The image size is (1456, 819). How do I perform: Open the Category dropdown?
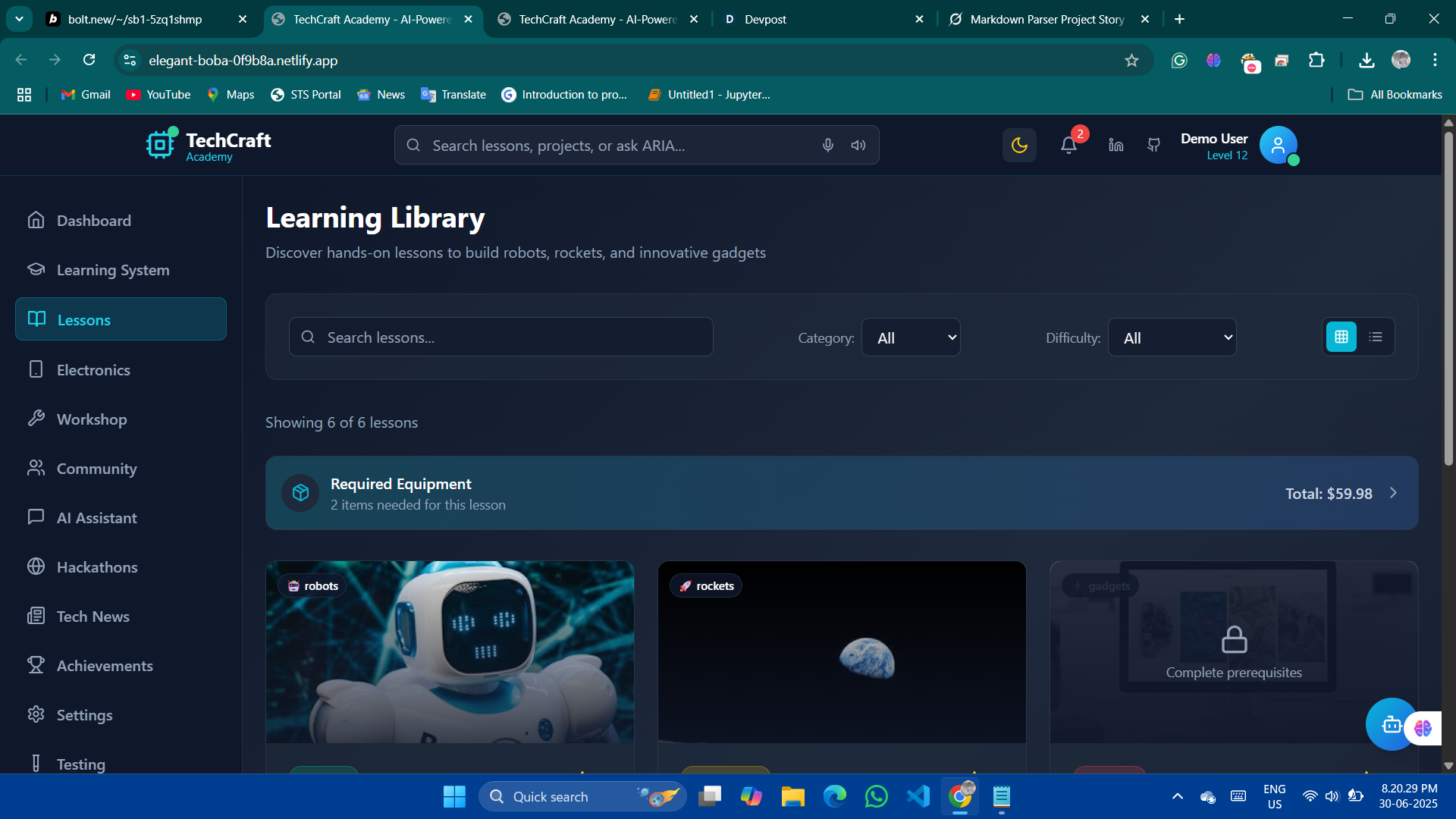[x=911, y=337]
